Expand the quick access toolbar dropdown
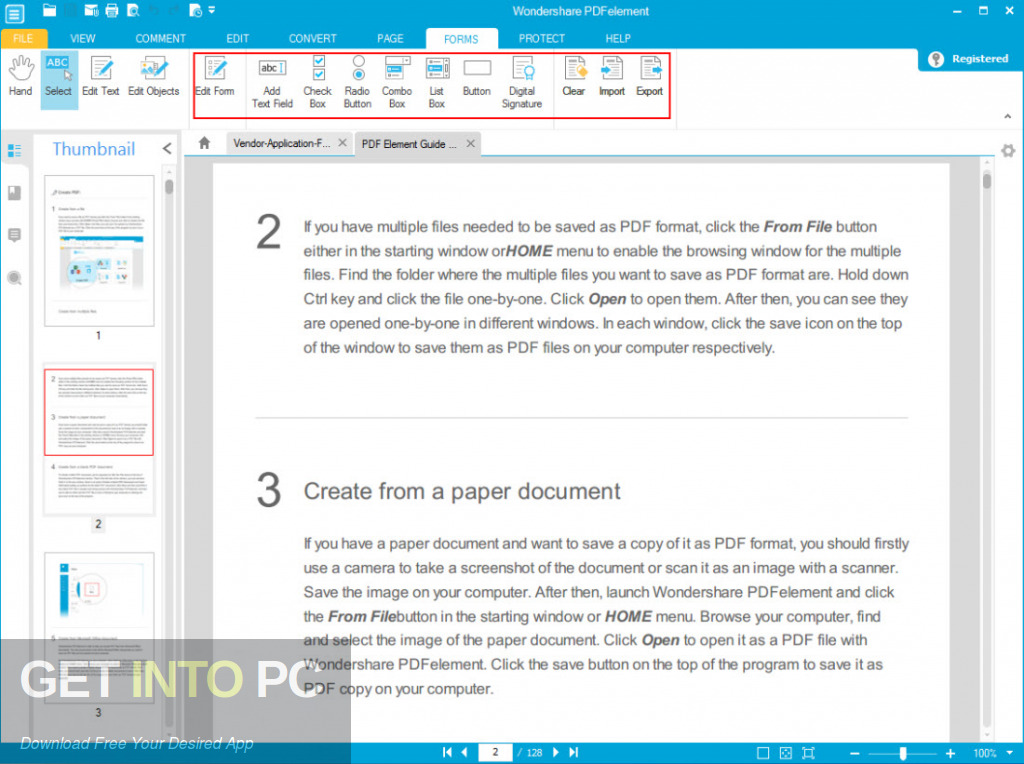Screen dimensions: 1024x764 (x=212, y=10)
